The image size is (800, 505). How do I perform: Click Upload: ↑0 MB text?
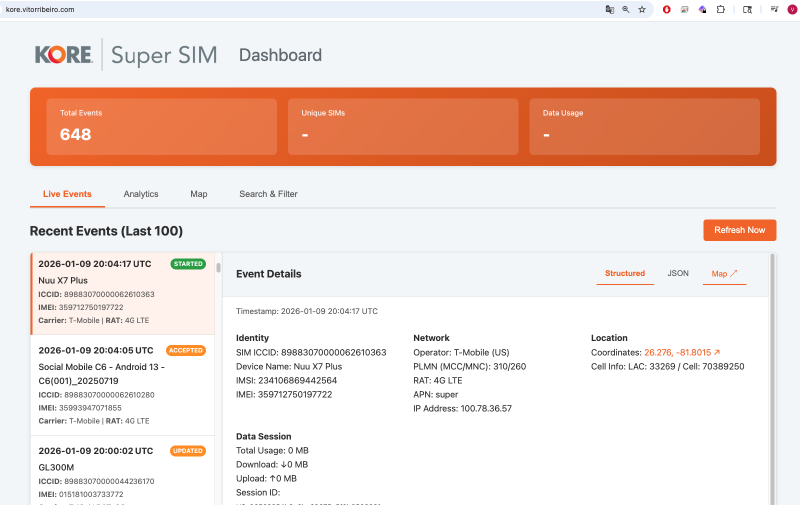(266, 478)
